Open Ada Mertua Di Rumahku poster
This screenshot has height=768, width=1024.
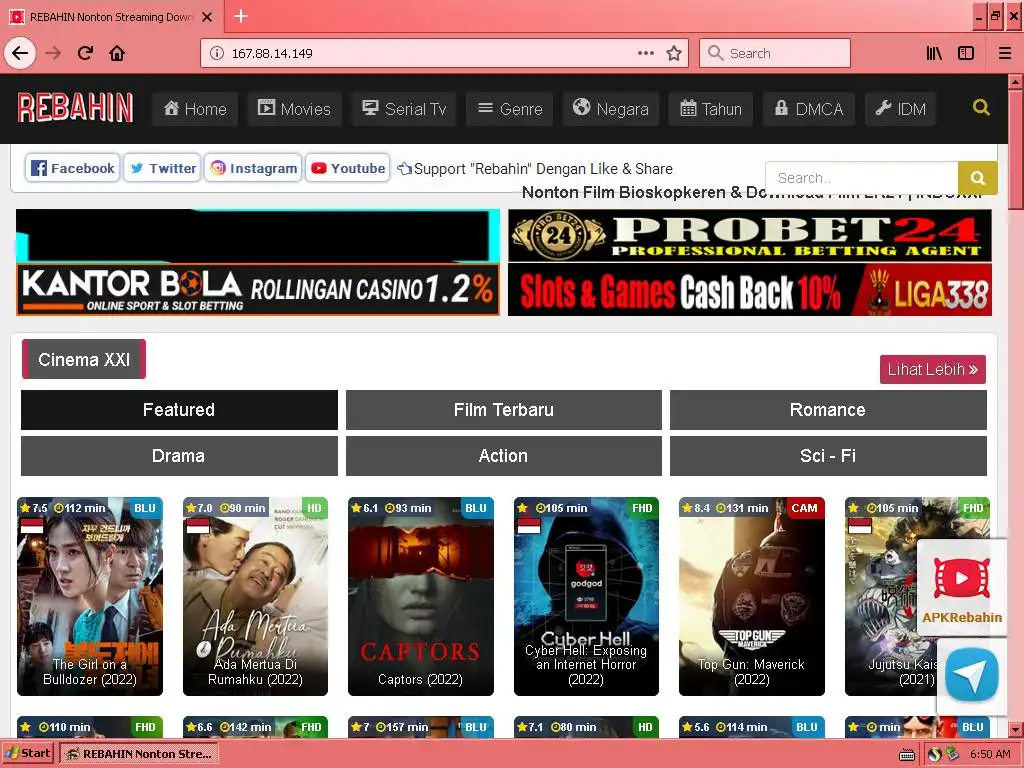(255, 596)
